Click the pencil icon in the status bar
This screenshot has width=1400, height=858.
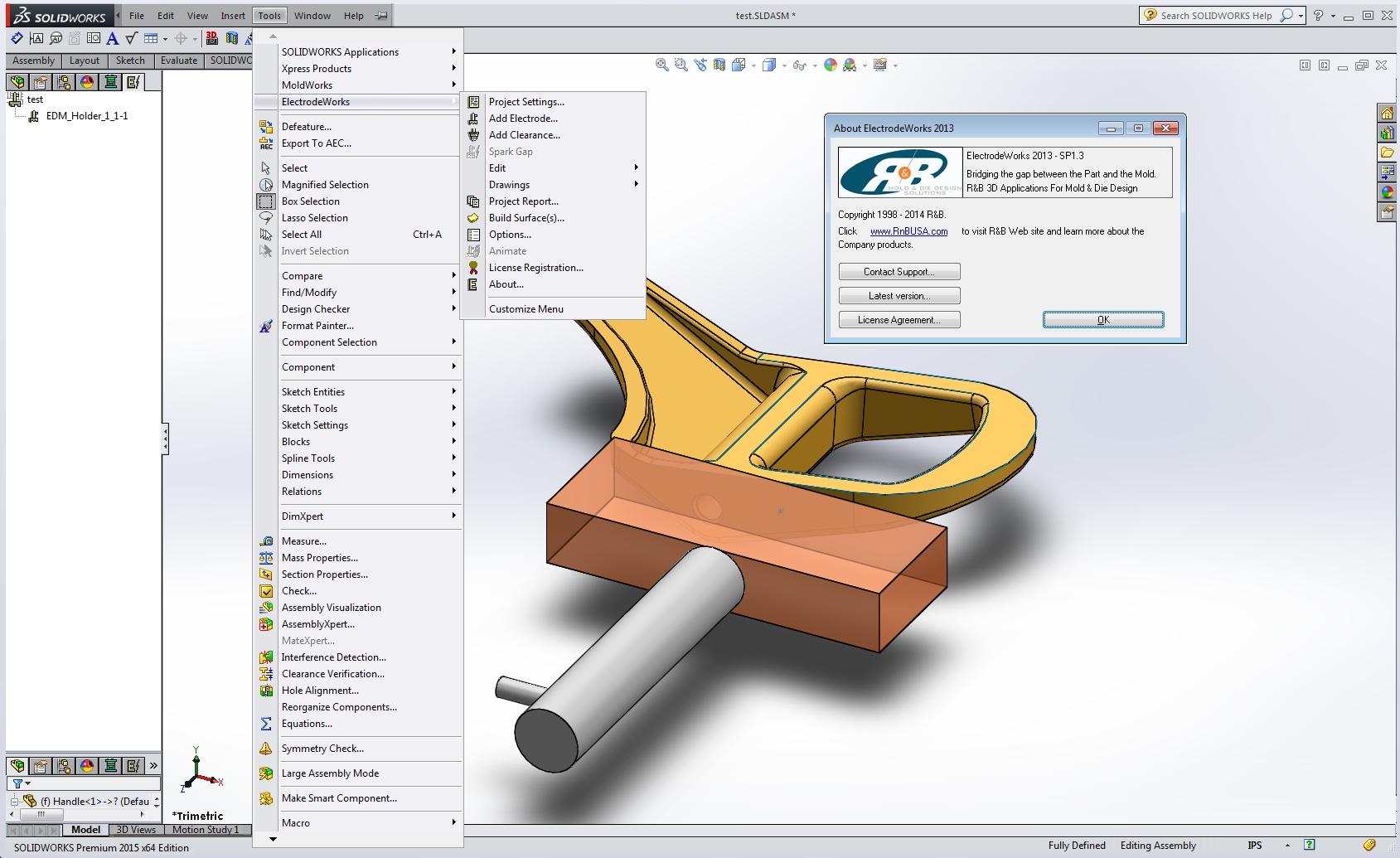[1369, 846]
